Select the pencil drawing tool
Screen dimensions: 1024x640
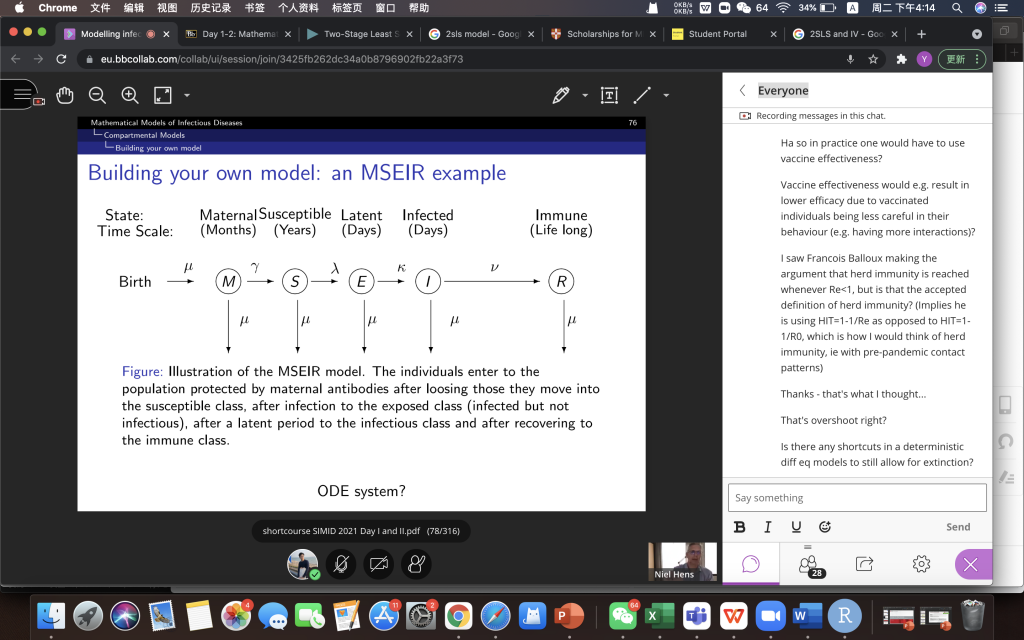(x=560, y=95)
